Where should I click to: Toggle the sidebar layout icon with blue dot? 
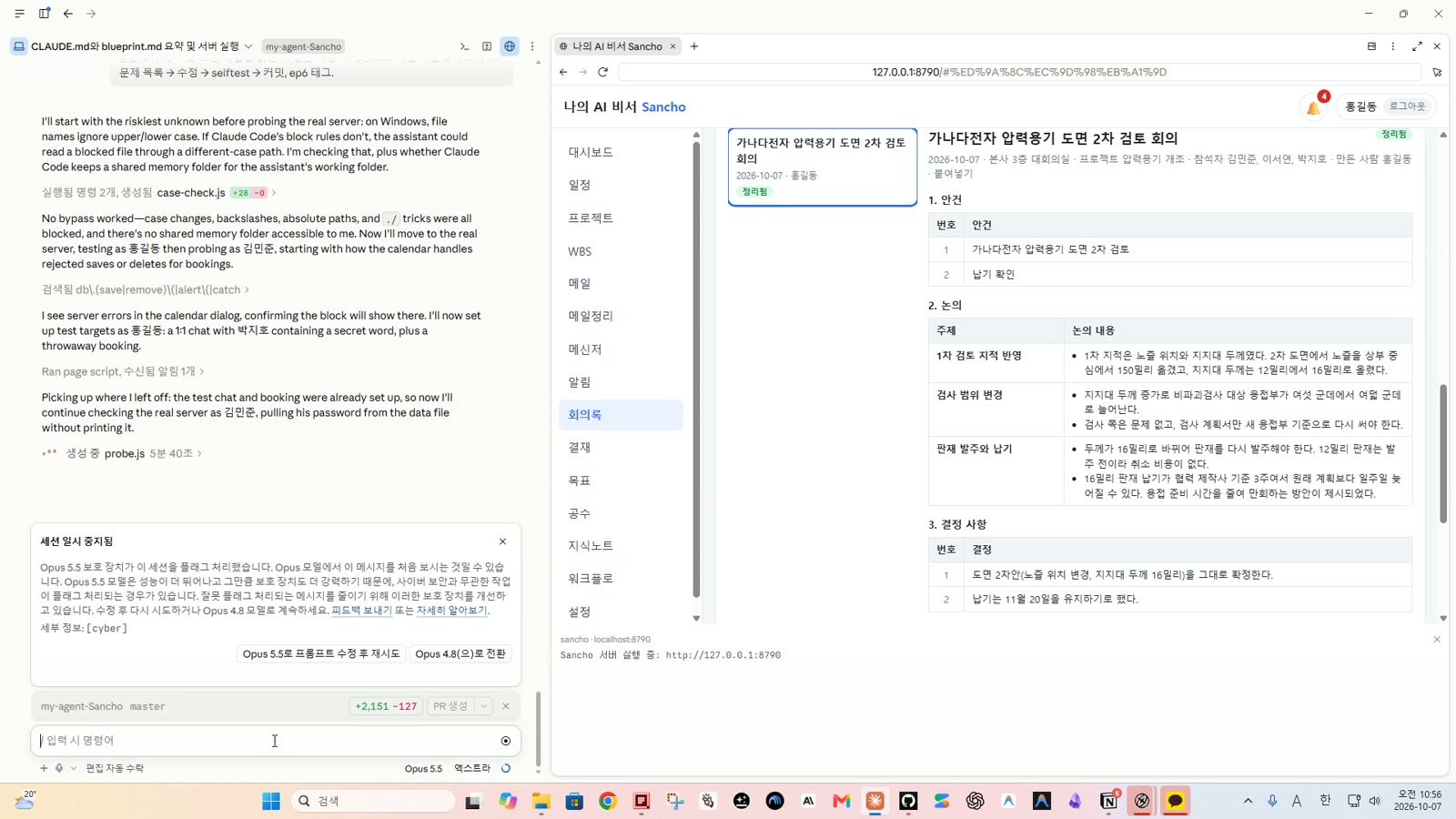pos(45,14)
